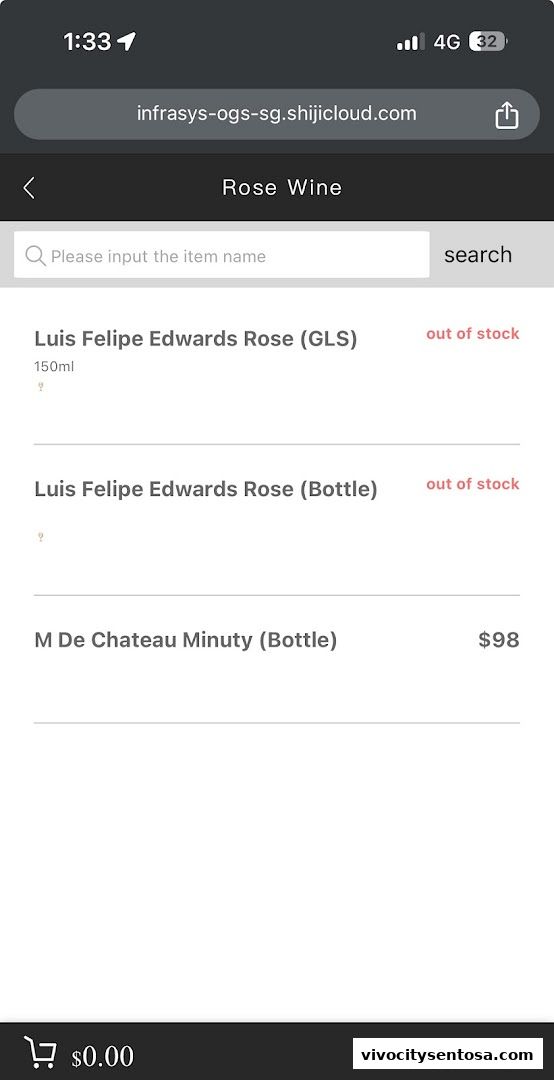554x1080 pixels.
Task: Select Luis Felipe Edwards Rose (Bottle) item
Action: [x=276, y=520]
